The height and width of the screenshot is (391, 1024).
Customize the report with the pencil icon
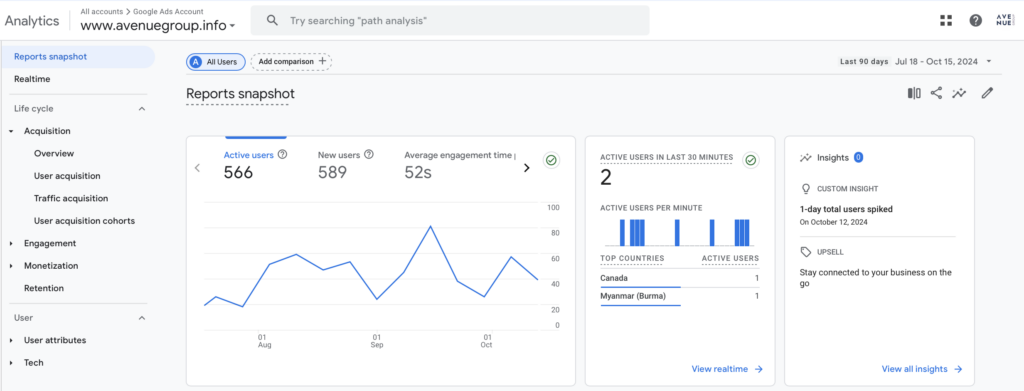click(987, 93)
